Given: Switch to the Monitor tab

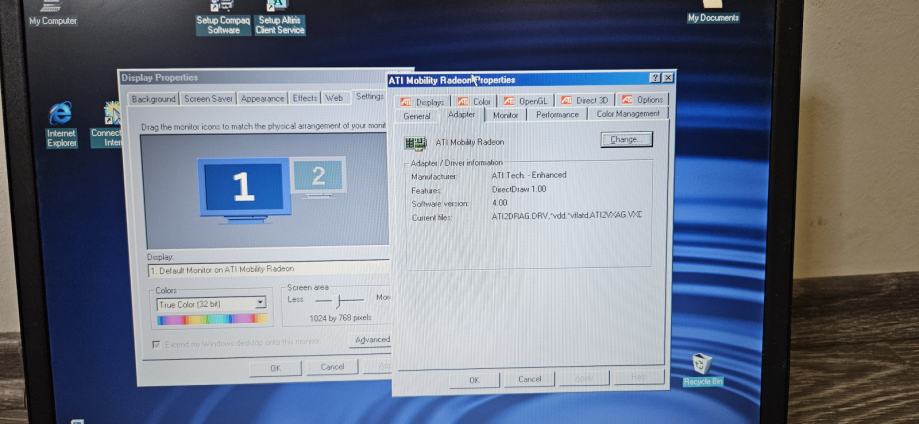Looking at the screenshot, I should click(505, 116).
